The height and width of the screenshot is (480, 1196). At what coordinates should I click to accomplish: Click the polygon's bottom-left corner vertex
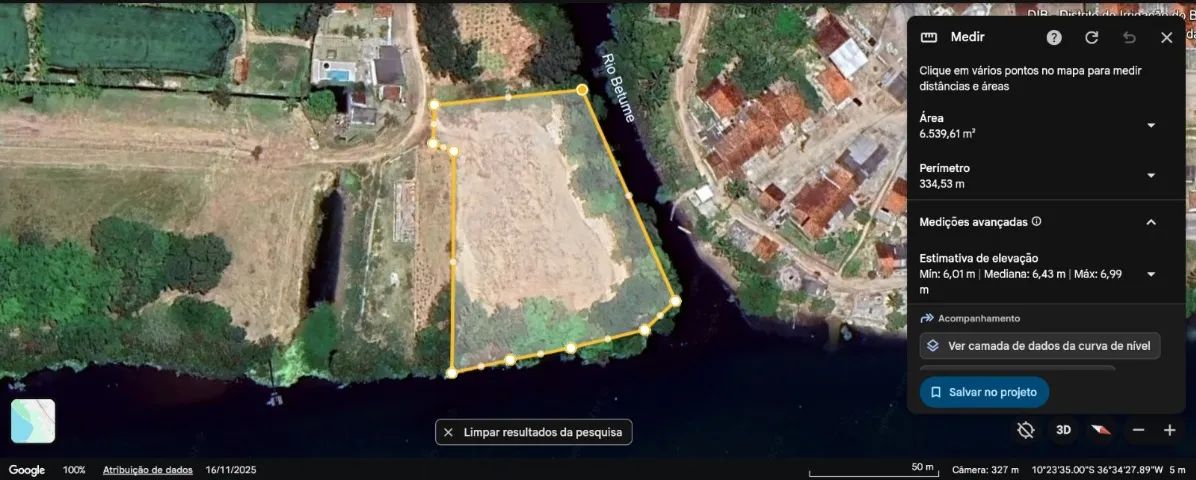coord(452,372)
